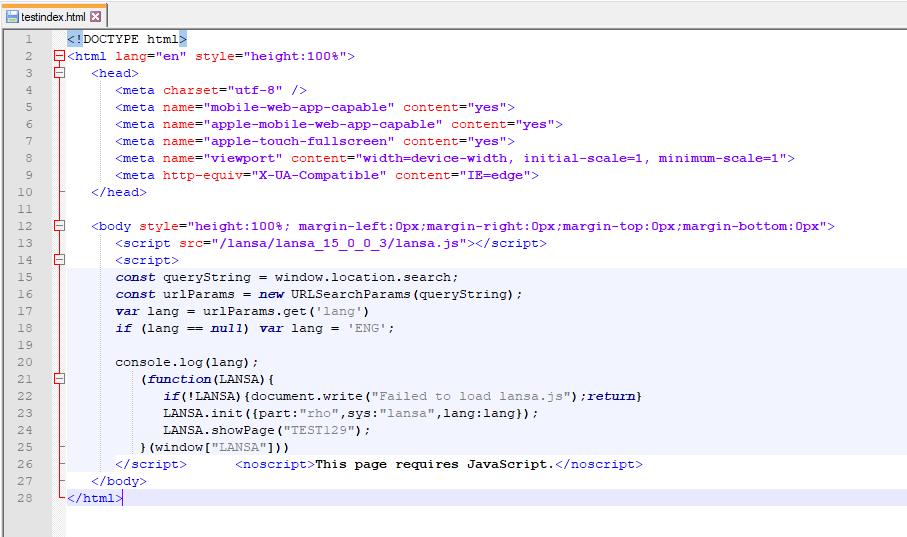This screenshot has height=537, width=907.
Task: Click line number 1 in the margin
Action: click(28, 39)
